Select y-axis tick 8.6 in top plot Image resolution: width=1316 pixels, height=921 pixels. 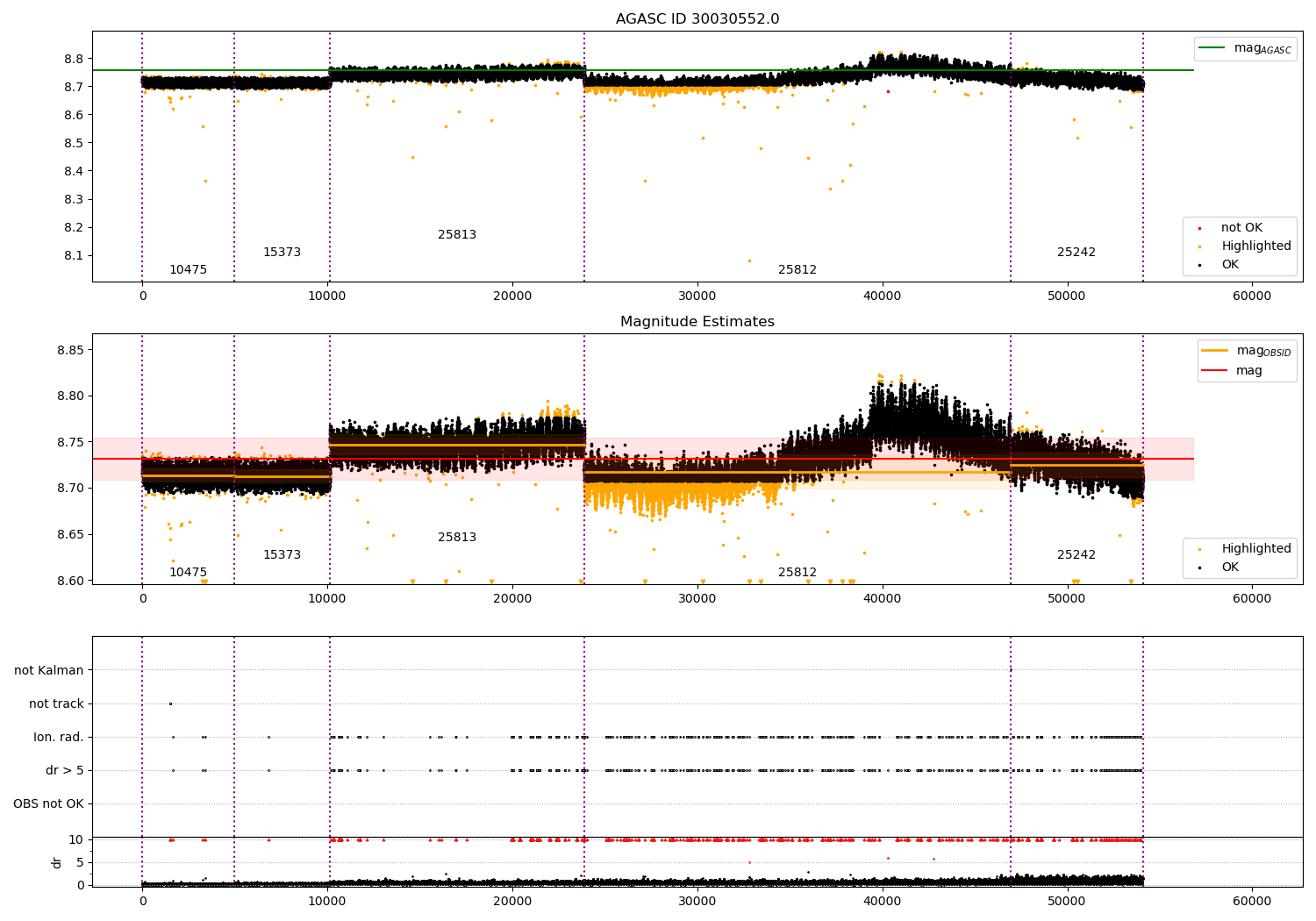click(74, 115)
